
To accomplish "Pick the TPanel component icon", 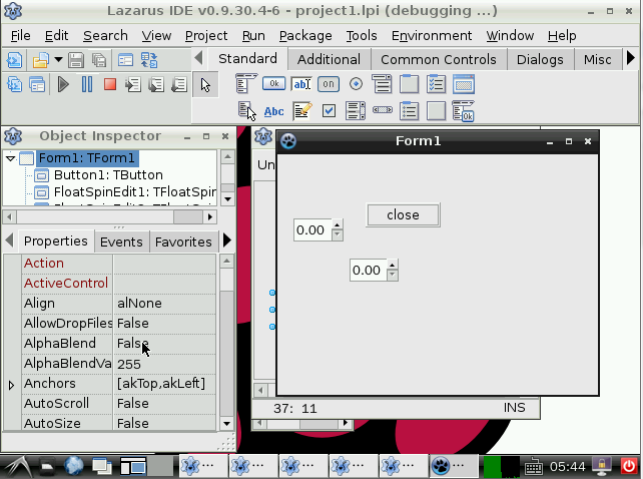I will (x=436, y=110).
